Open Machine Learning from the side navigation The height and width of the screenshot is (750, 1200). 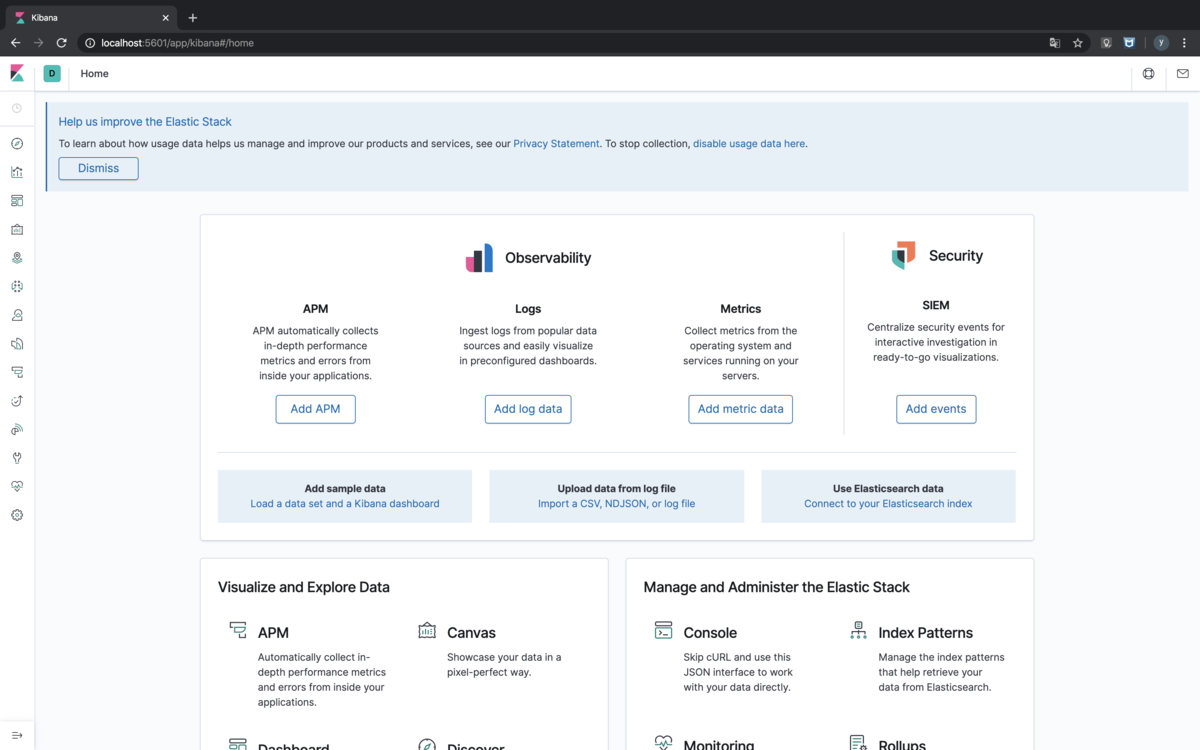tap(17, 286)
